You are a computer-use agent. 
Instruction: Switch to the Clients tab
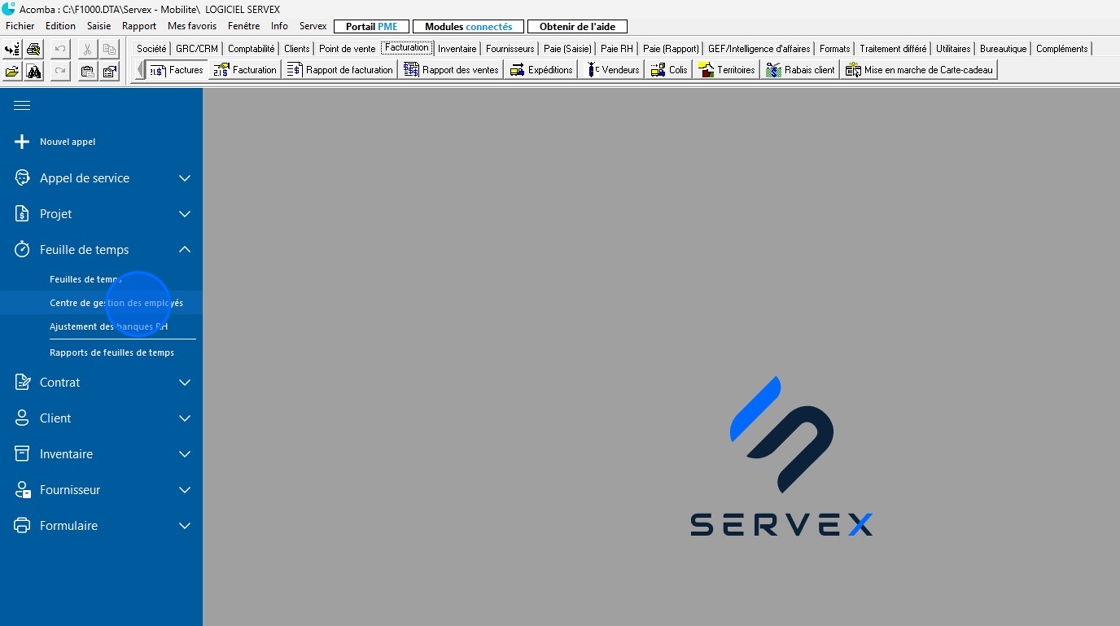coord(296,49)
